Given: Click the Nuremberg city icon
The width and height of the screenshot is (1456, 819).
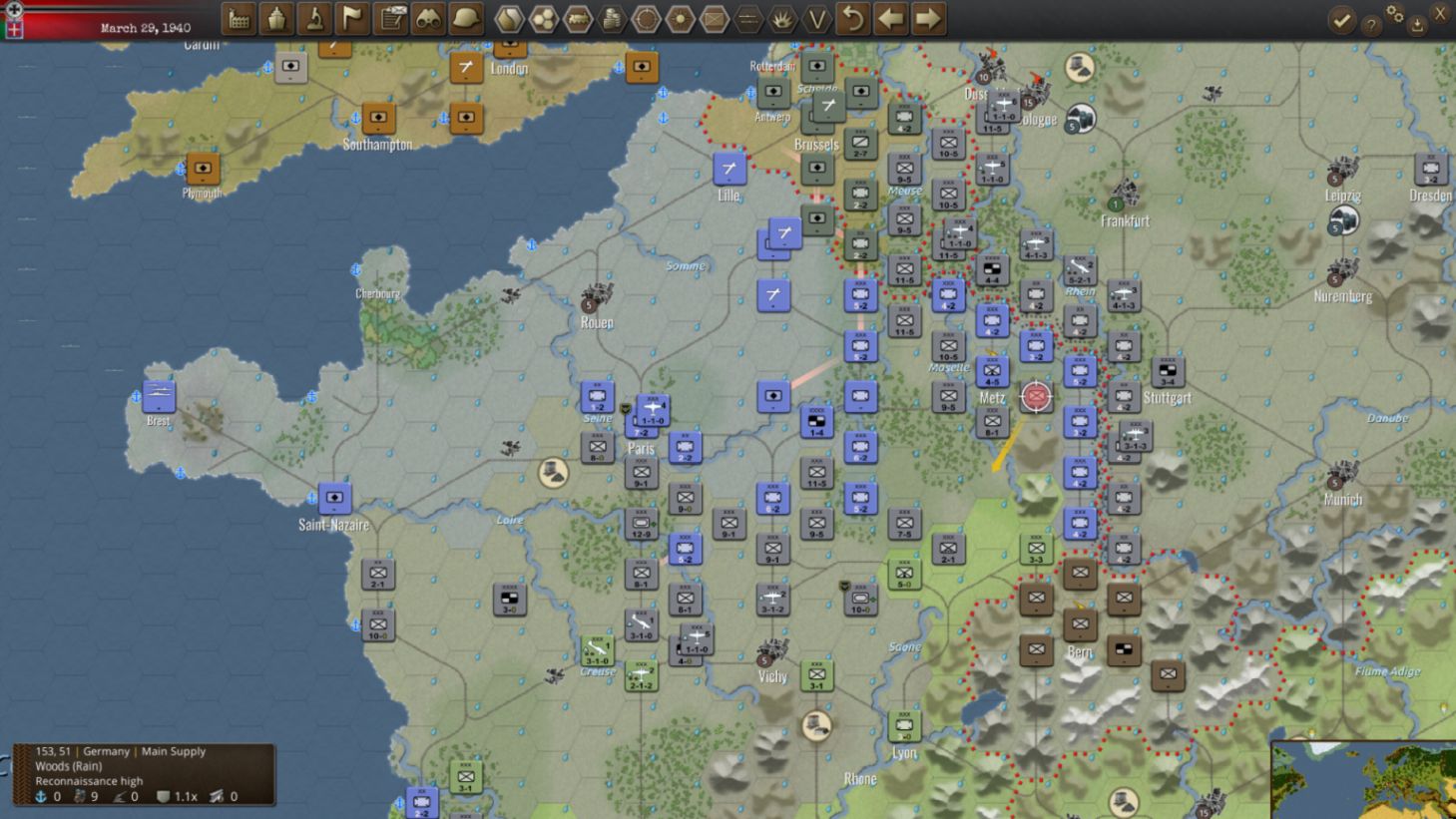Looking at the screenshot, I should point(1341,272).
